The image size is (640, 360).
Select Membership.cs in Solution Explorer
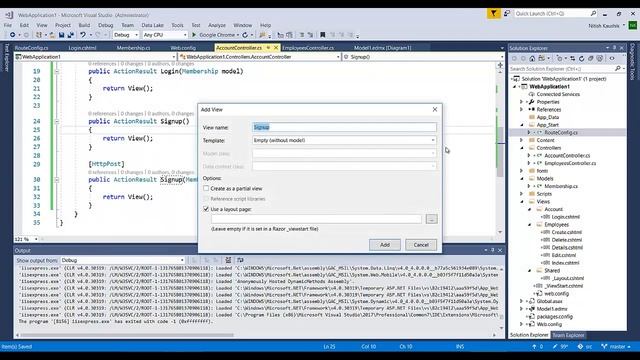(x=561, y=186)
